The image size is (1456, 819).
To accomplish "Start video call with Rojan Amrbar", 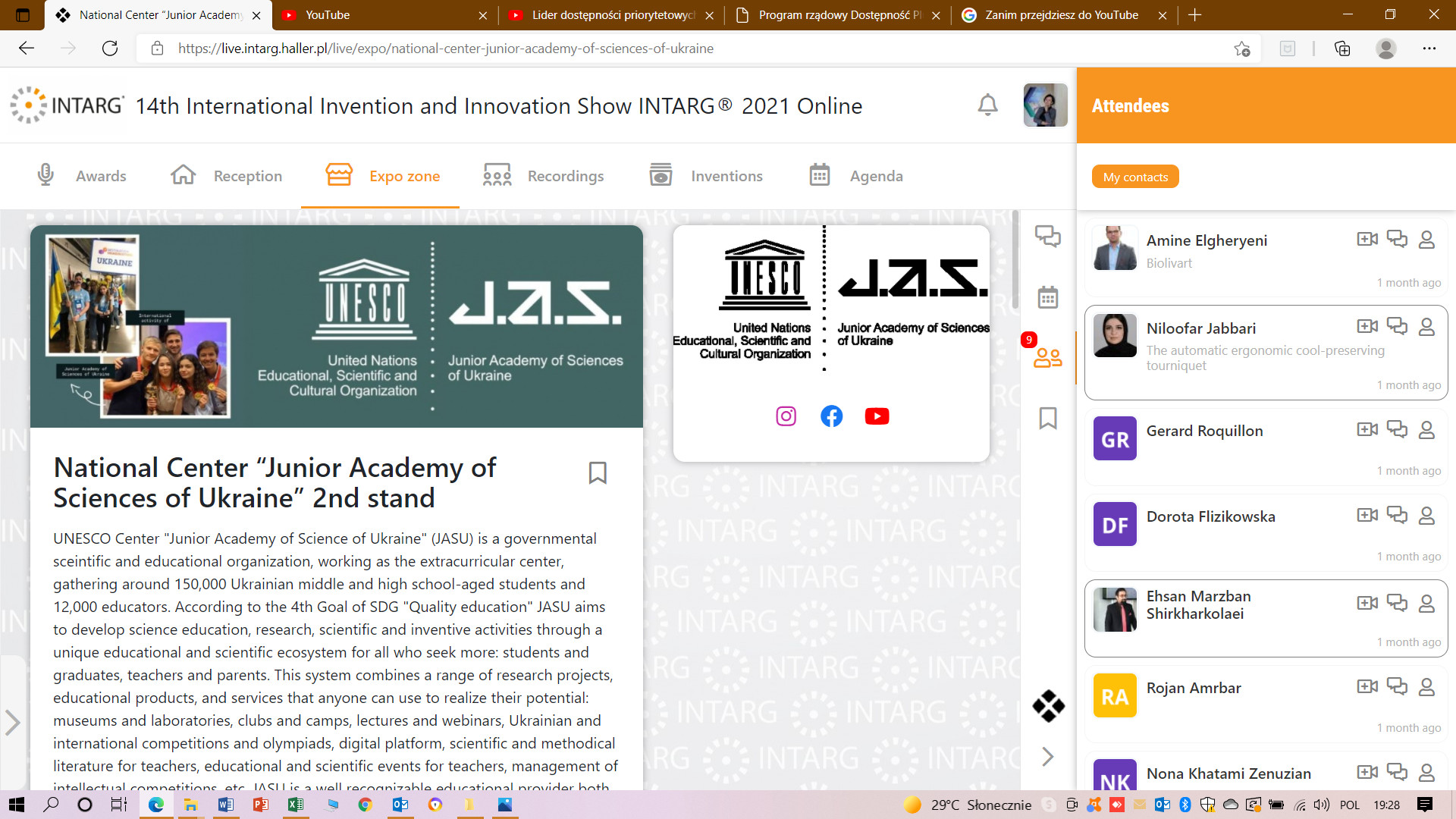I will coord(1367,687).
